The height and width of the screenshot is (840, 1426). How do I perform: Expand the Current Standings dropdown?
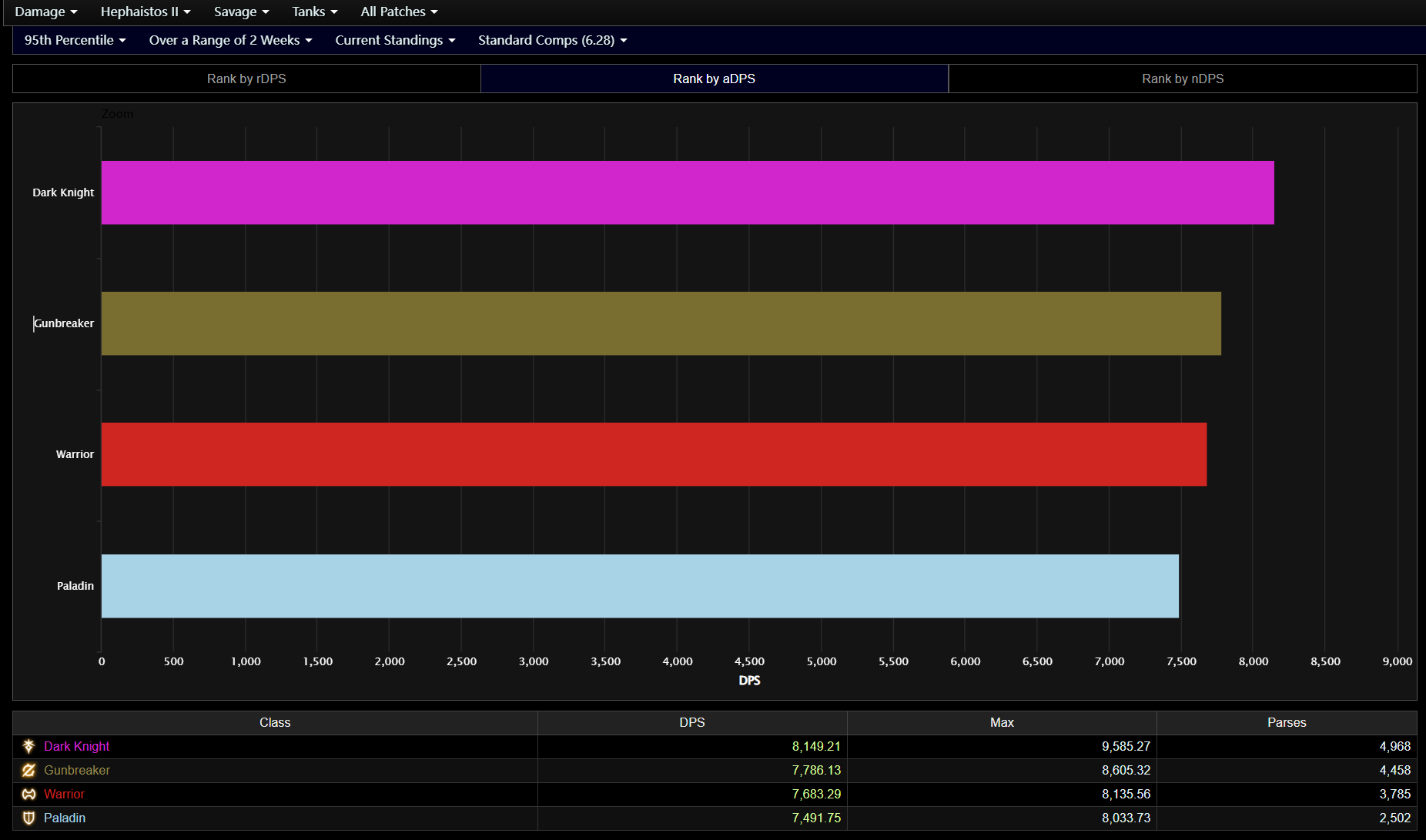coord(395,40)
